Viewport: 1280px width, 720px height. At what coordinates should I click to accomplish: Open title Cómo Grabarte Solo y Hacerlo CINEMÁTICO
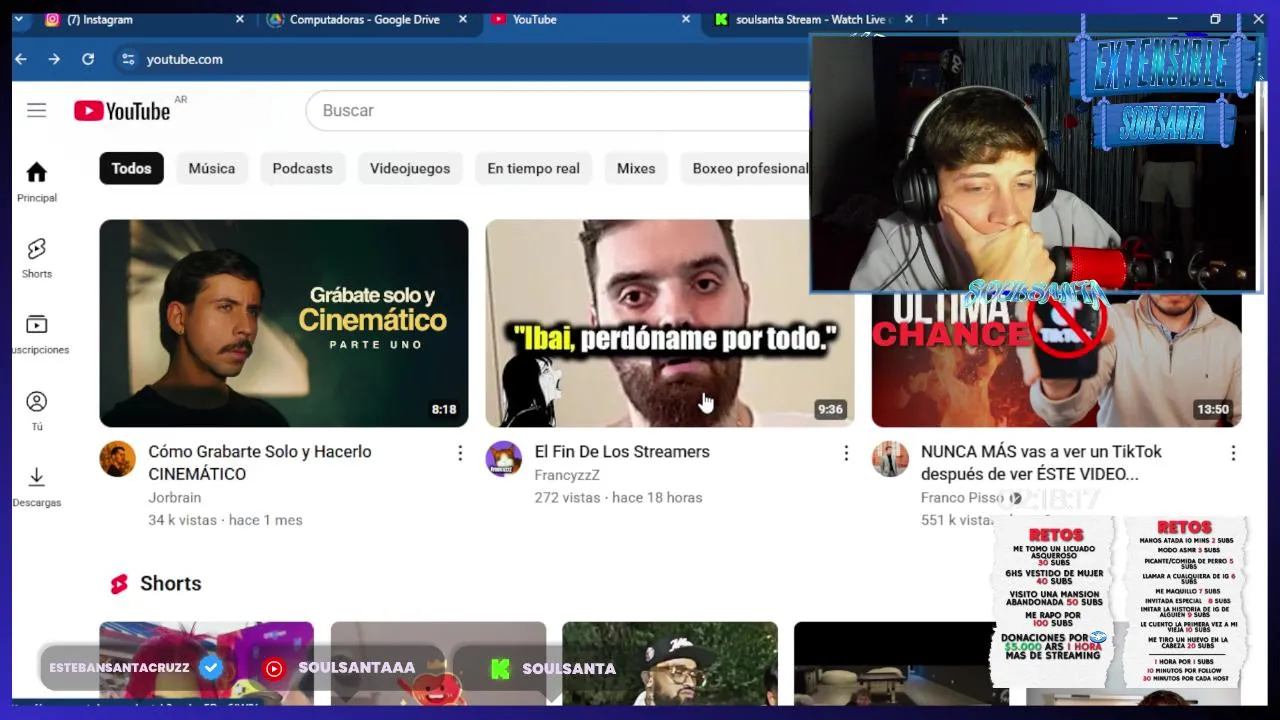pyautogui.click(x=260, y=463)
